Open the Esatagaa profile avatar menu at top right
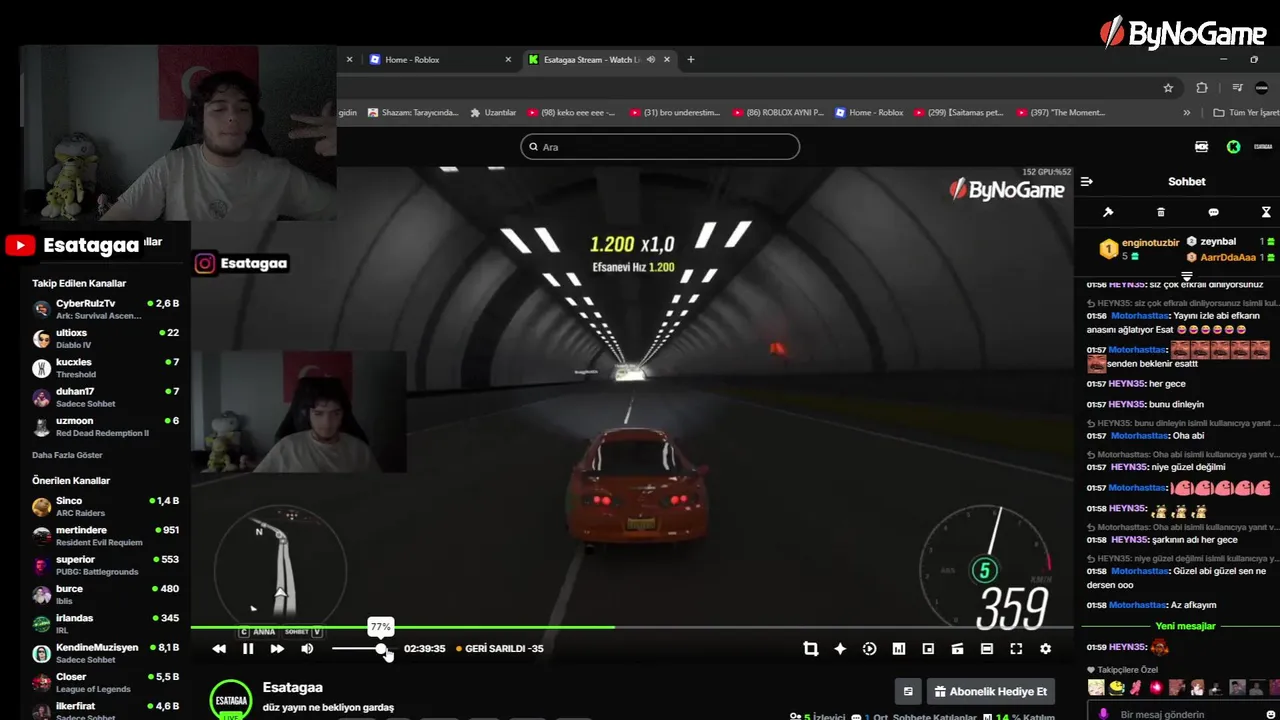This screenshot has width=1280, height=720. coord(1263,147)
